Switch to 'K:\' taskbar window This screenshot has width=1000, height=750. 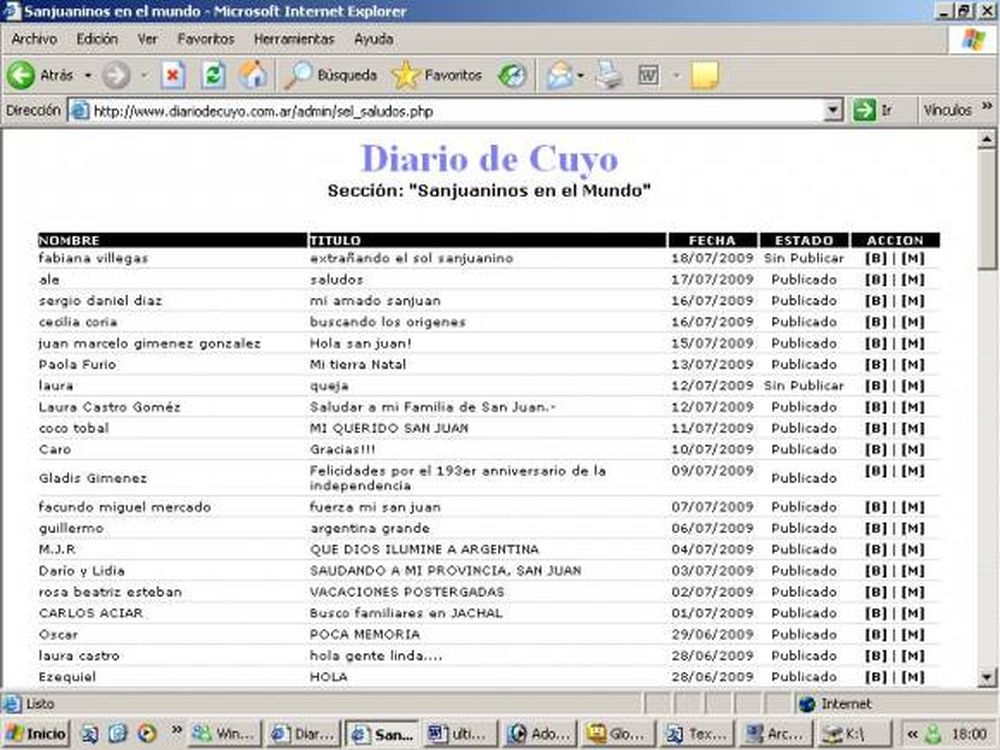pos(854,733)
